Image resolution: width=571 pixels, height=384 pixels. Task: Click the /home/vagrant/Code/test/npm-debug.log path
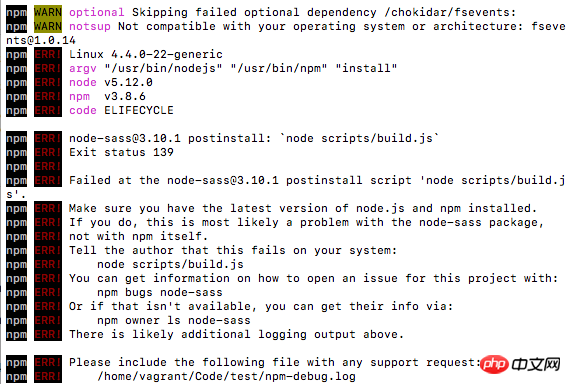227,376
